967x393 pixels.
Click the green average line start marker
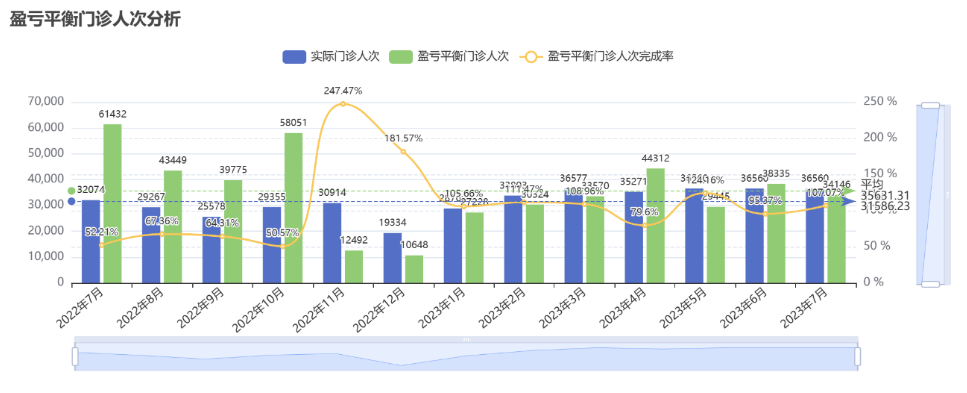[x=72, y=191]
